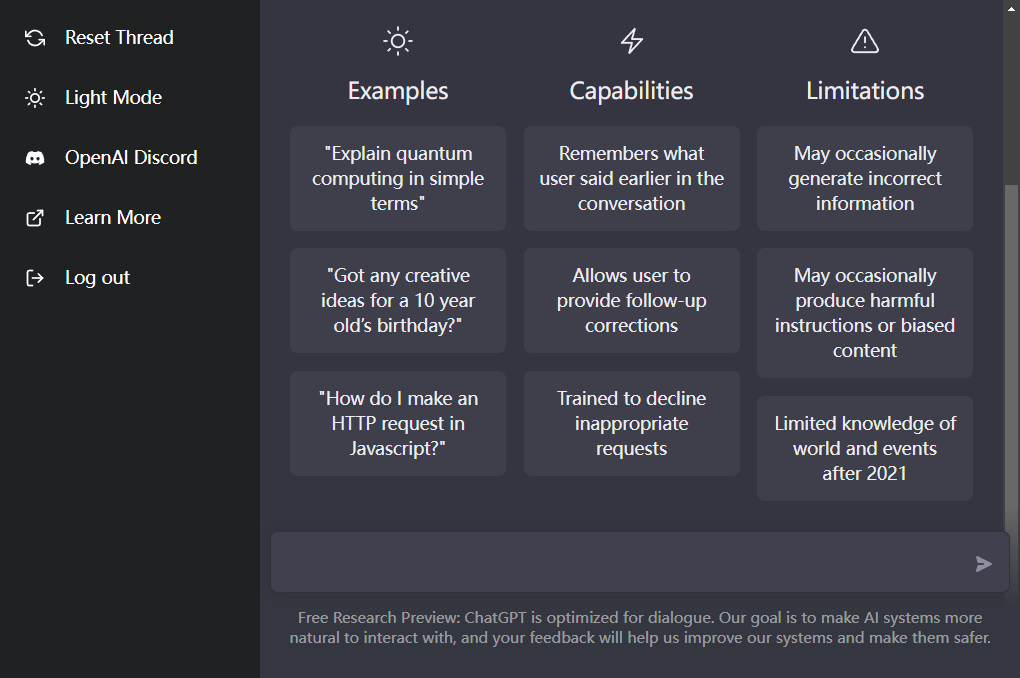Click the Discord logo icon

click(35, 158)
